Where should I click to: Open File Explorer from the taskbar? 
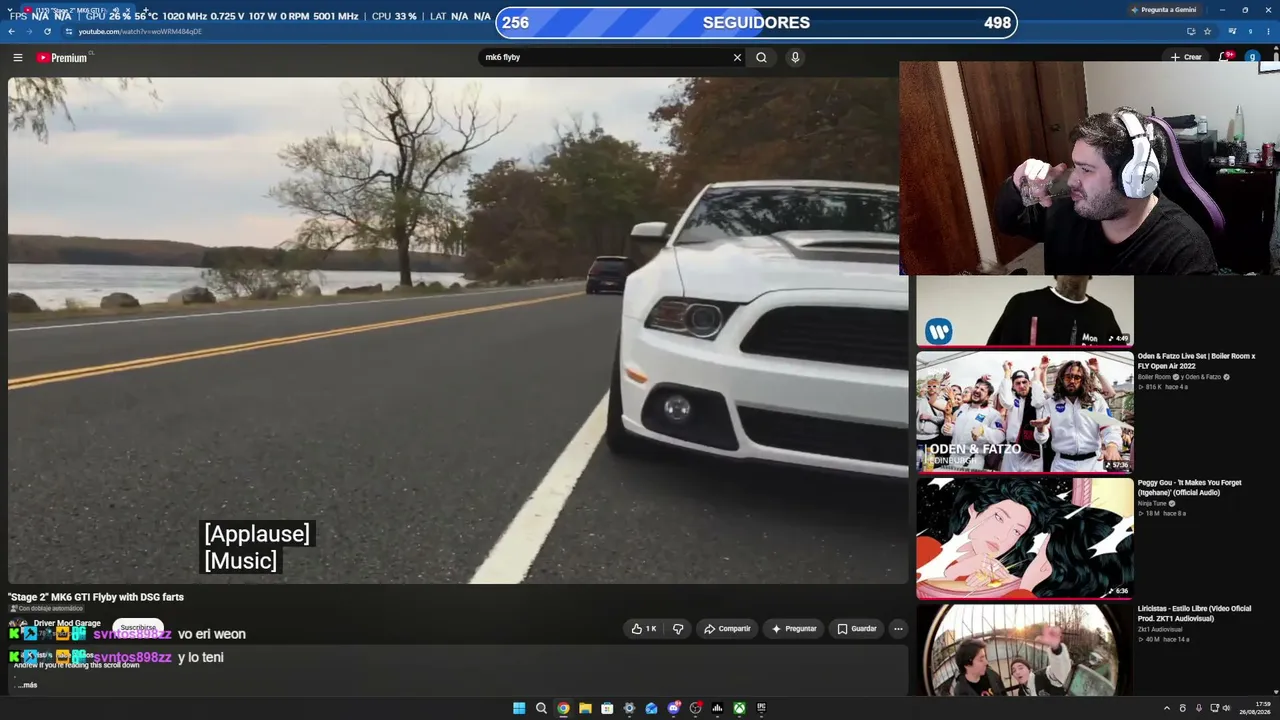click(x=585, y=708)
